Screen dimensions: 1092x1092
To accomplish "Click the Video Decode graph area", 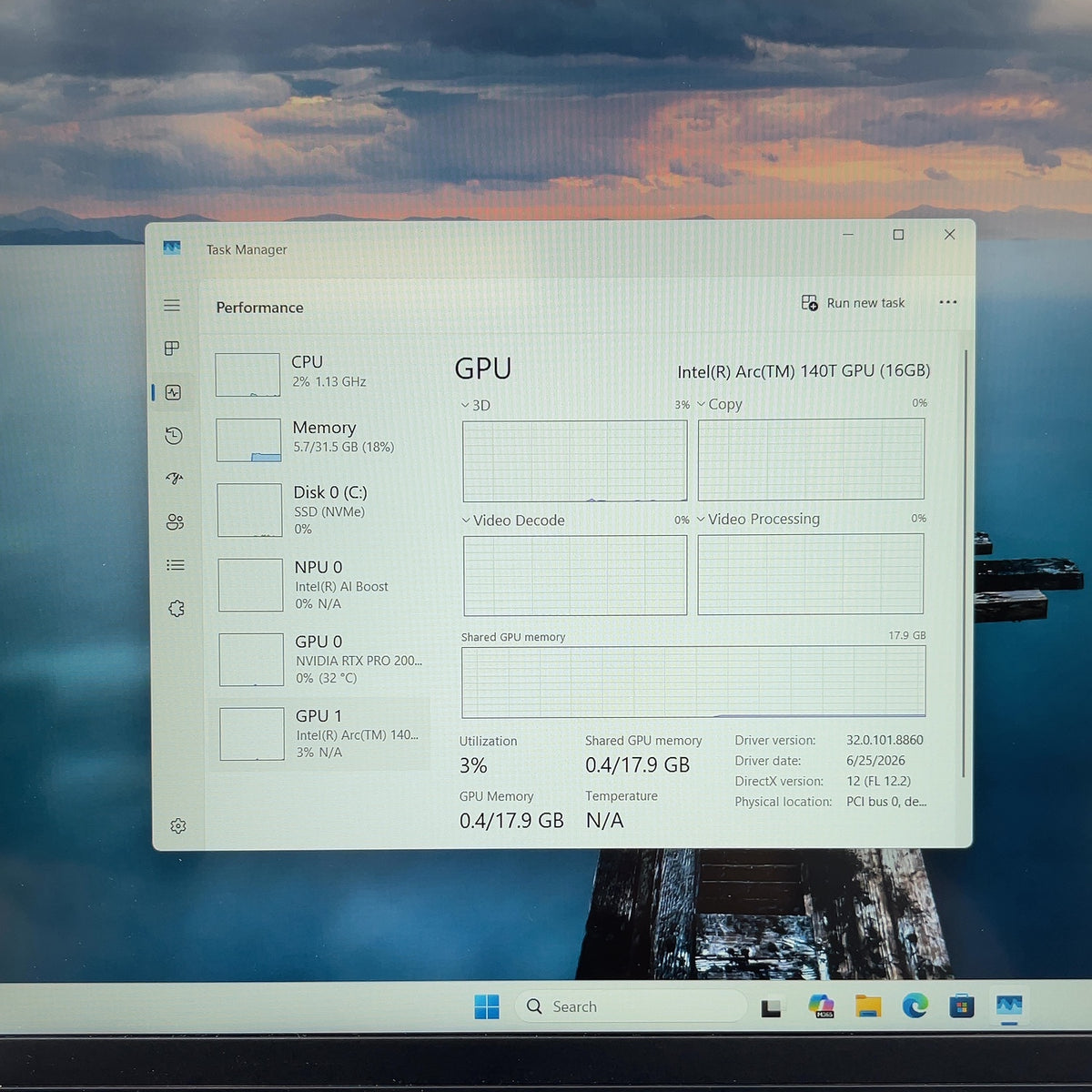I will point(575,575).
